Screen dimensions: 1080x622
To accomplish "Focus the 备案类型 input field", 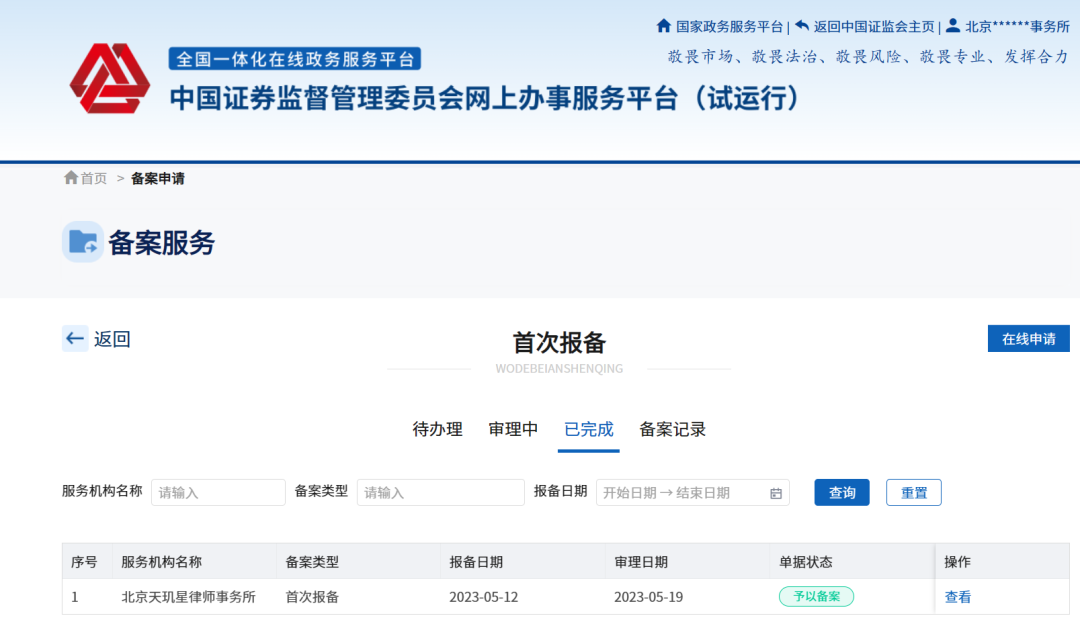I will pyautogui.click(x=441, y=493).
